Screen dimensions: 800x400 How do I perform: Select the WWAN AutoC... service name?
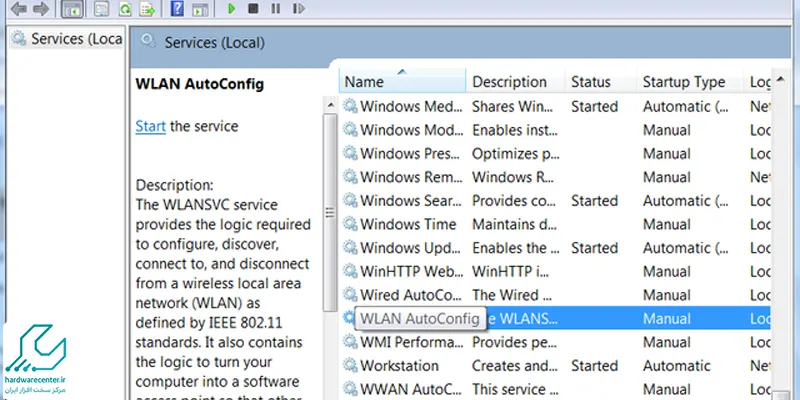[411, 389]
